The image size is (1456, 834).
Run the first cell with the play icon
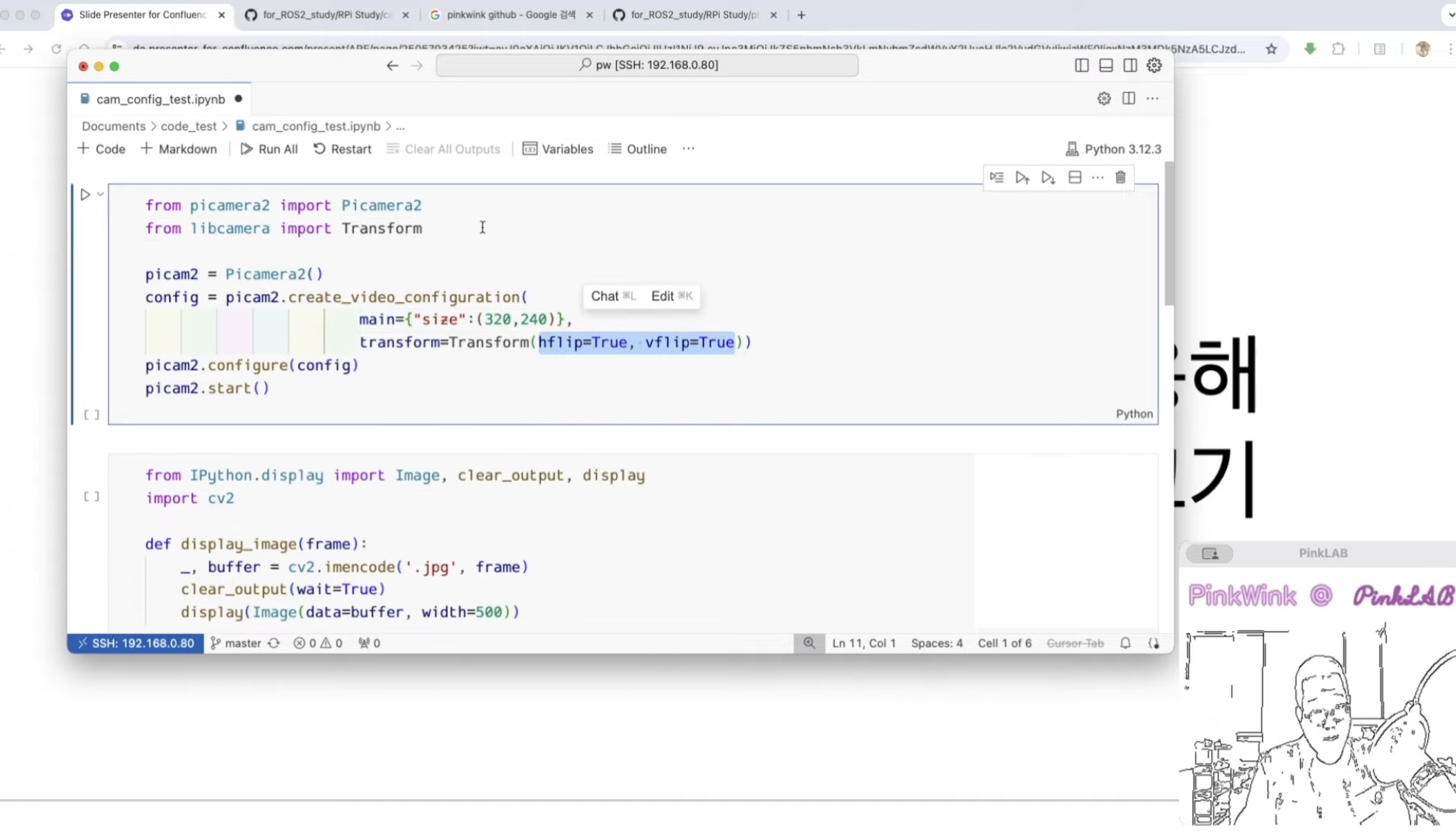85,194
